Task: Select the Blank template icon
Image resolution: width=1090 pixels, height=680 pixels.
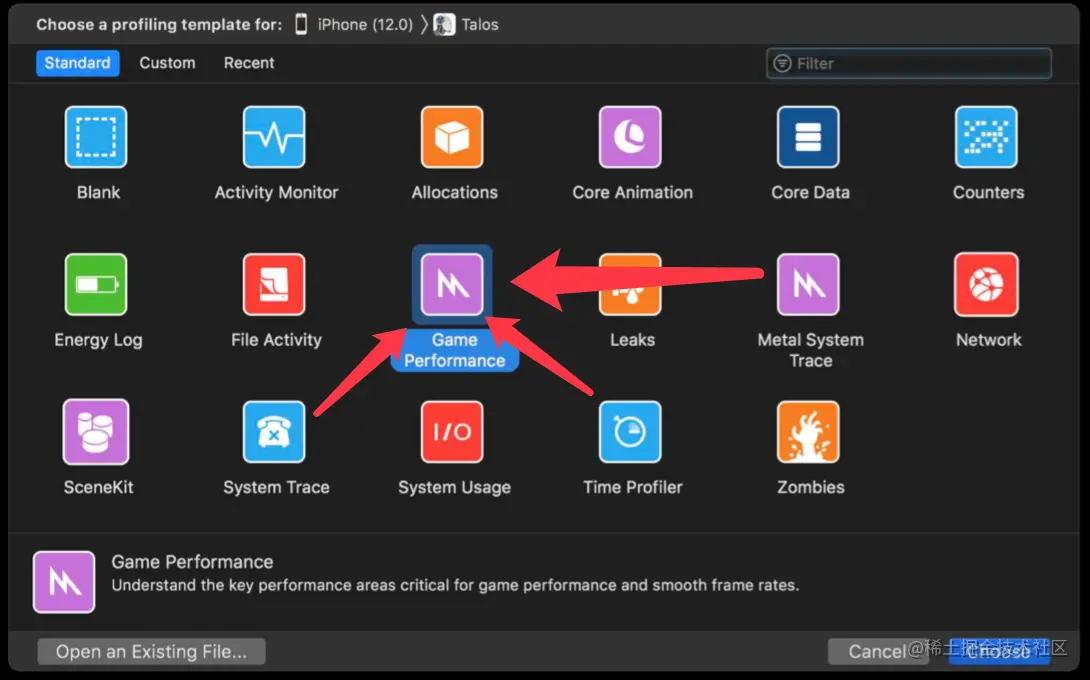Action: coord(96,137)
